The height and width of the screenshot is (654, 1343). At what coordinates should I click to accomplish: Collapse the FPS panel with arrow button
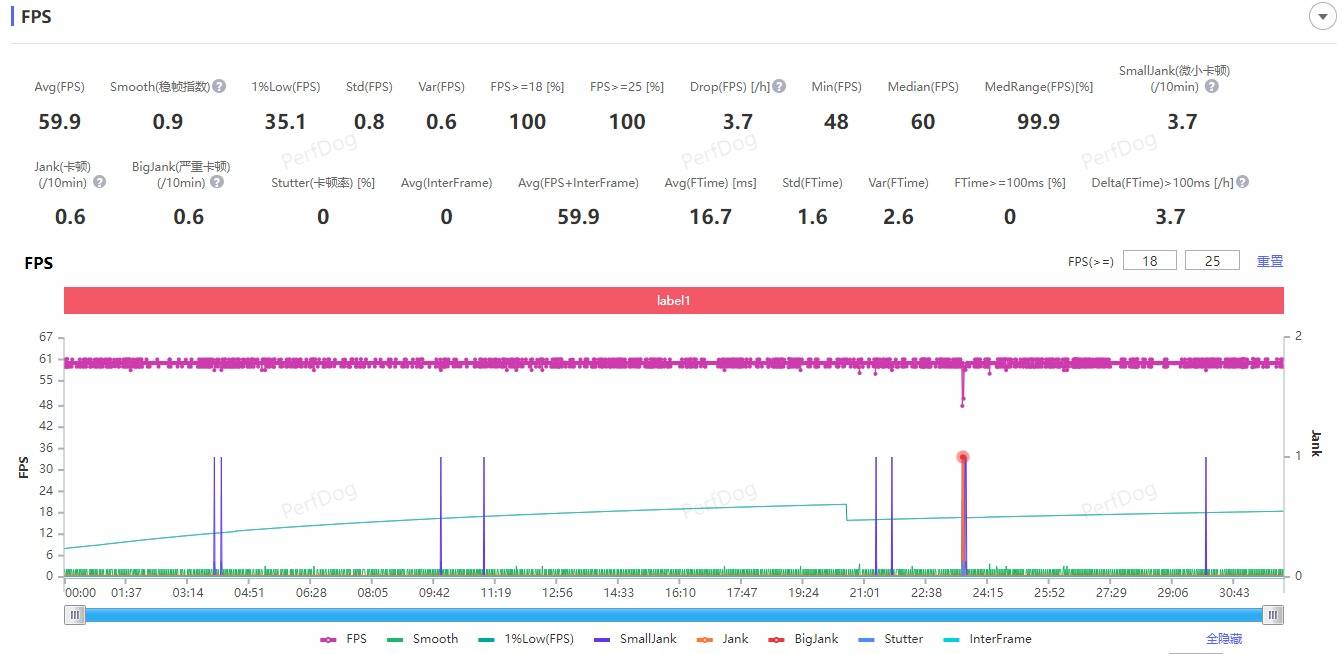(1322, 16)
